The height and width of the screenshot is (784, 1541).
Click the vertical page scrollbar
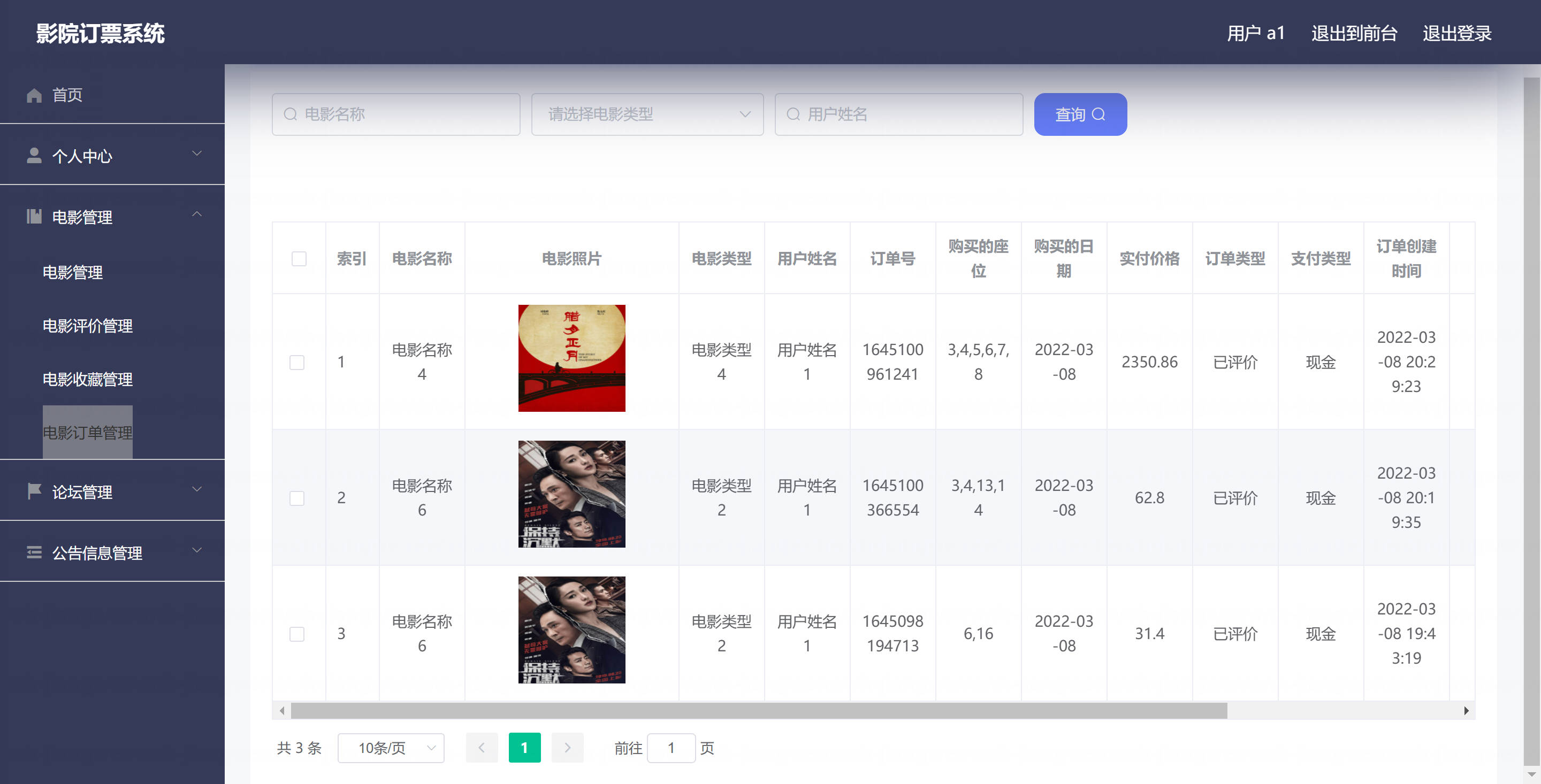pos(1531,420)
